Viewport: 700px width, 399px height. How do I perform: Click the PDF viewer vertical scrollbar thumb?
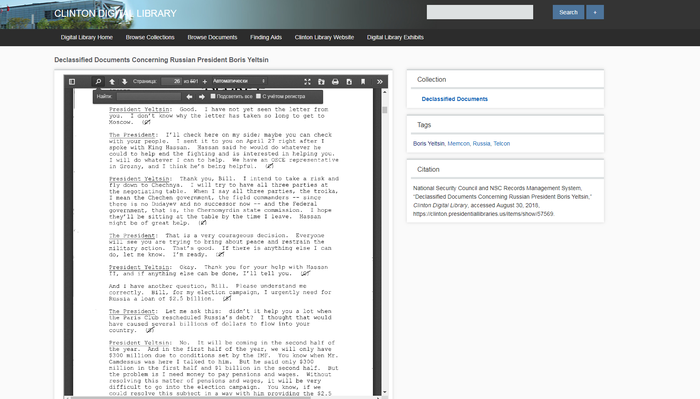tap(385, 110)
